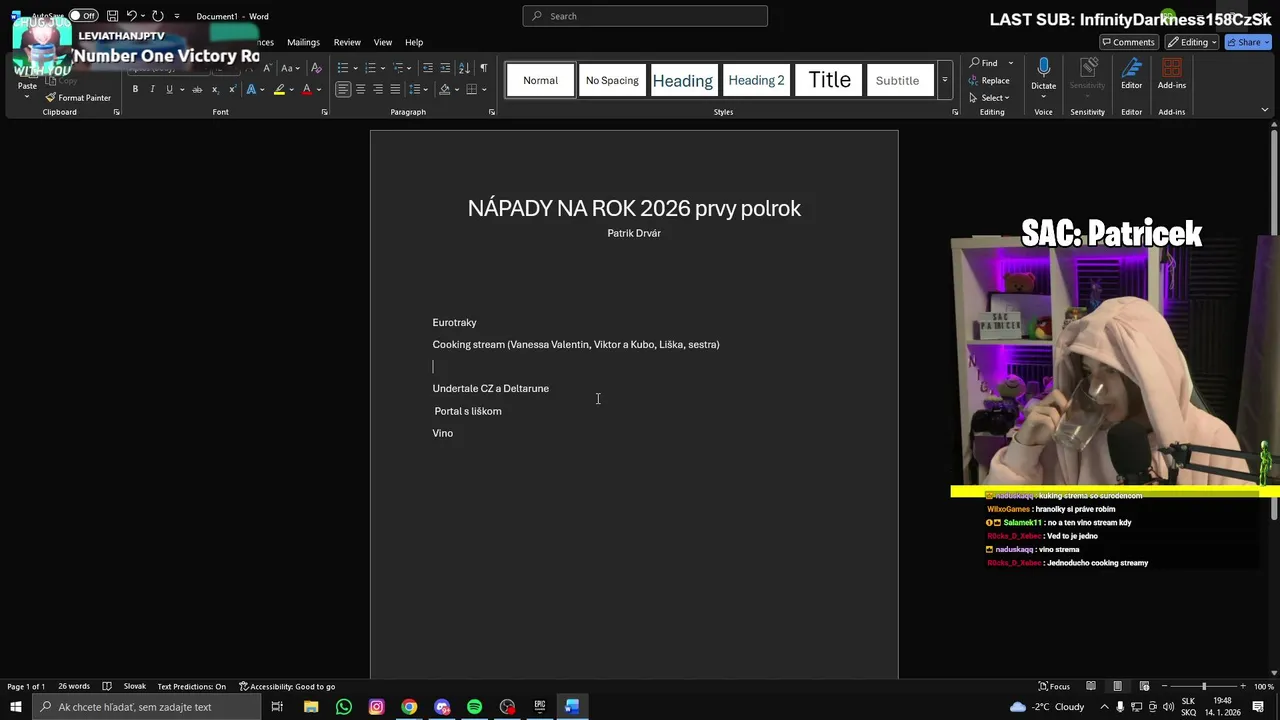Click the Numbering list icon
The width and height of the screenshot is (1280, 720).
370,68
